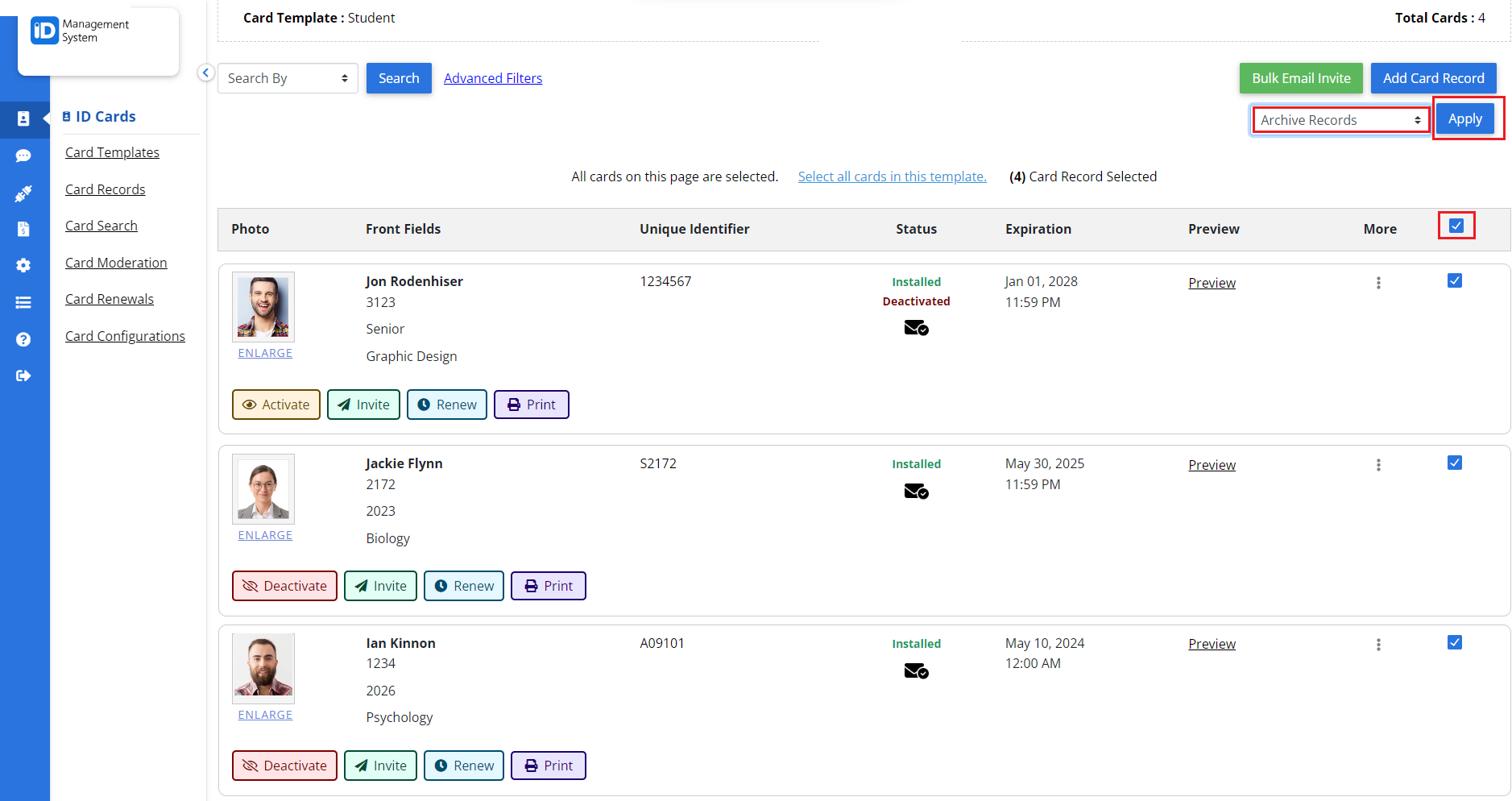
Task: Open More options for Jon Rodenhiser
Action: pos(1378,283)
